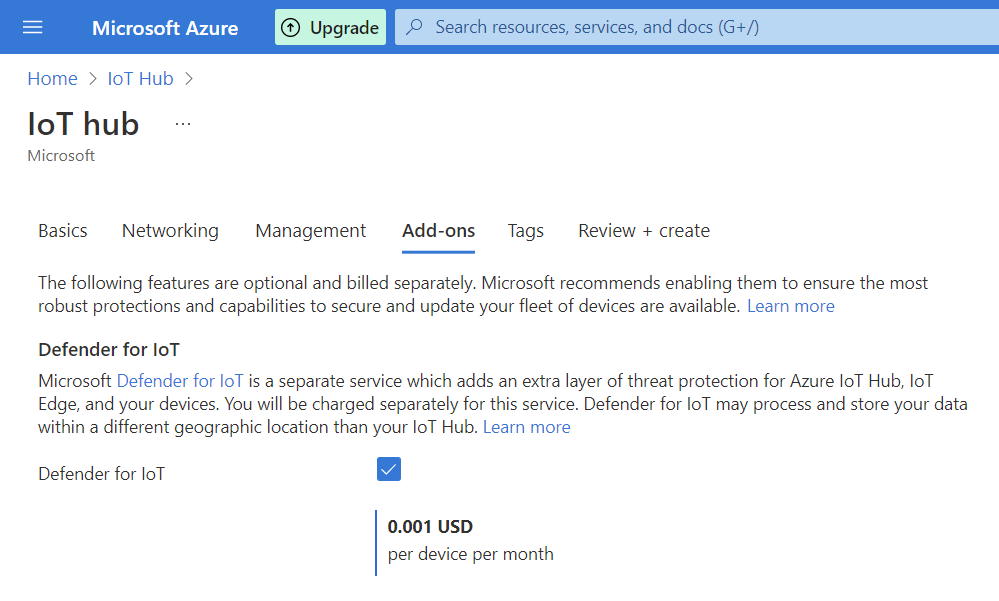Click the Upgrade button icon badge
Image resolution: width=999 pixels, height=601 pixels.
[291, 27]
